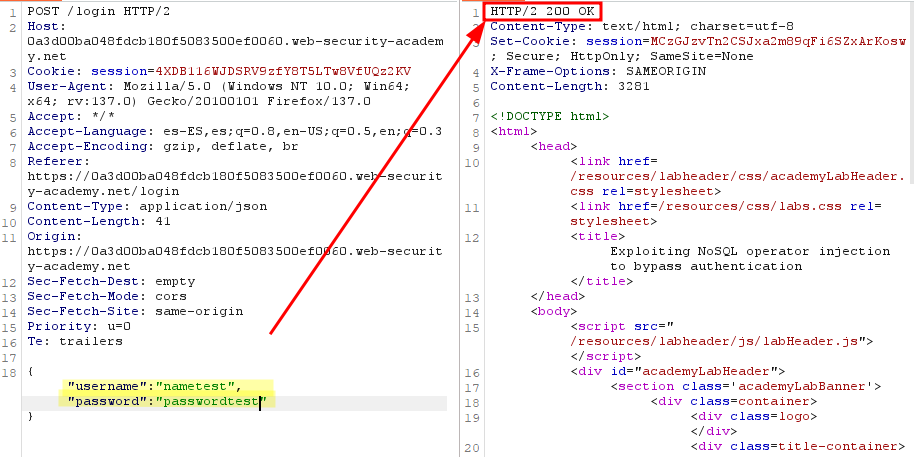
Task: Click the div class=title-container line
Action: pyautogui.click(x=797, y=447)
